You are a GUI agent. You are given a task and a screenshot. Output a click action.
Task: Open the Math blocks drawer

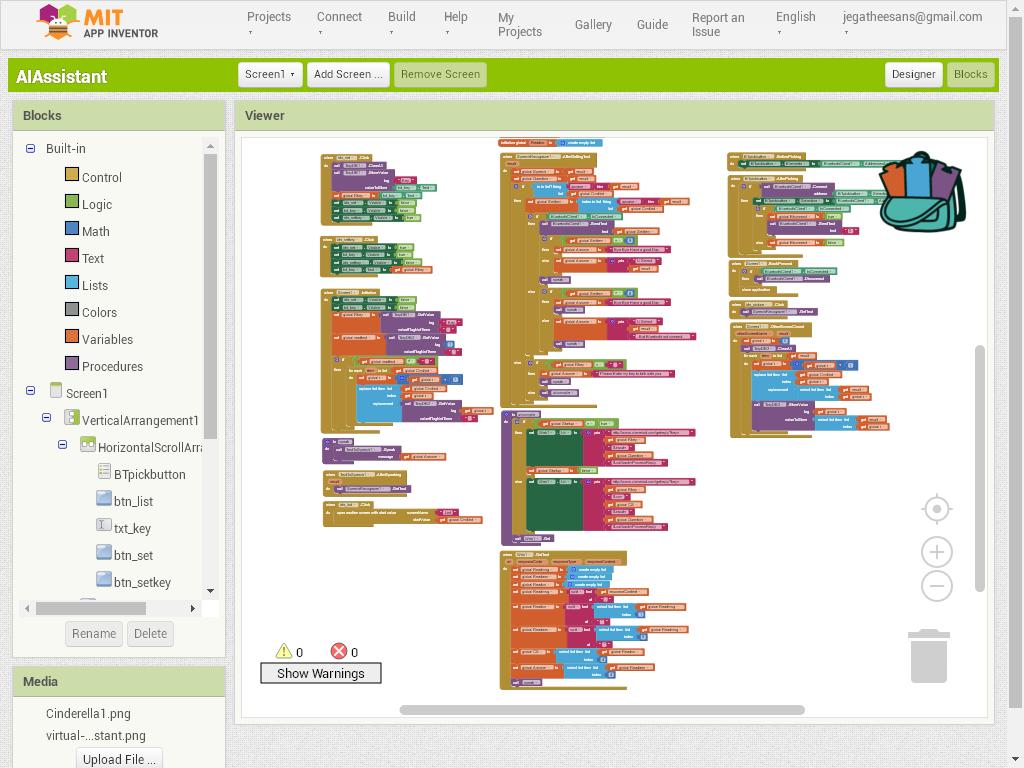click(95, 231)
